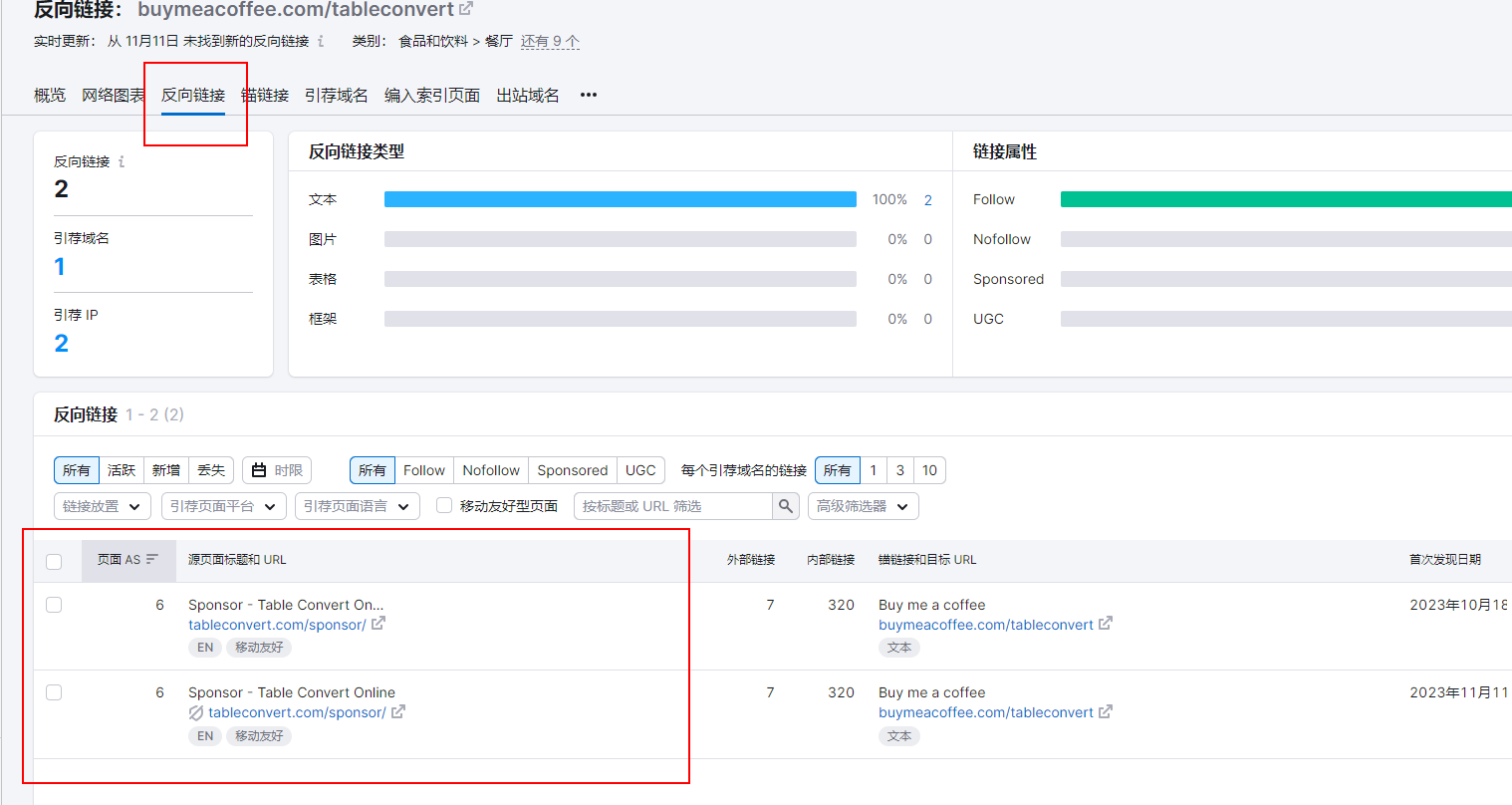Click the blue 文本 100% progress bar
This screenshot has height=805, width=1512.
620,199
